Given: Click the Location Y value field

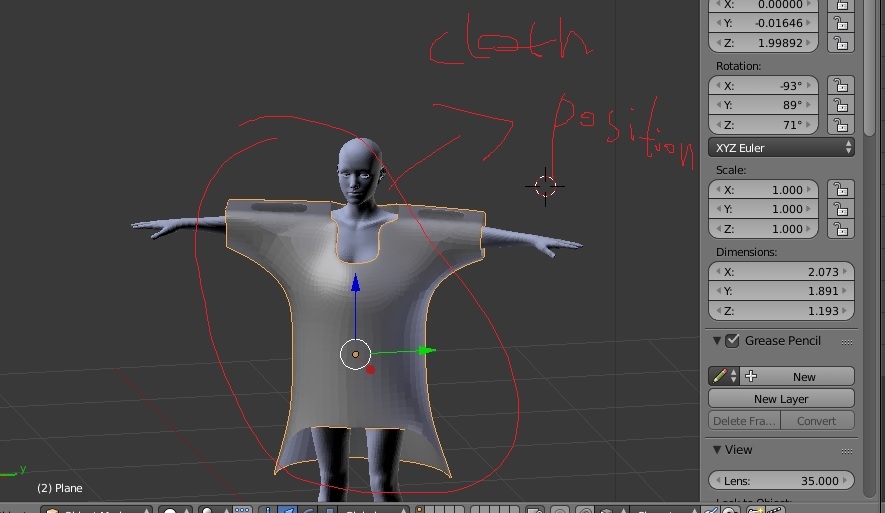Looking at the screenshot, I should [x=763, y=23].
